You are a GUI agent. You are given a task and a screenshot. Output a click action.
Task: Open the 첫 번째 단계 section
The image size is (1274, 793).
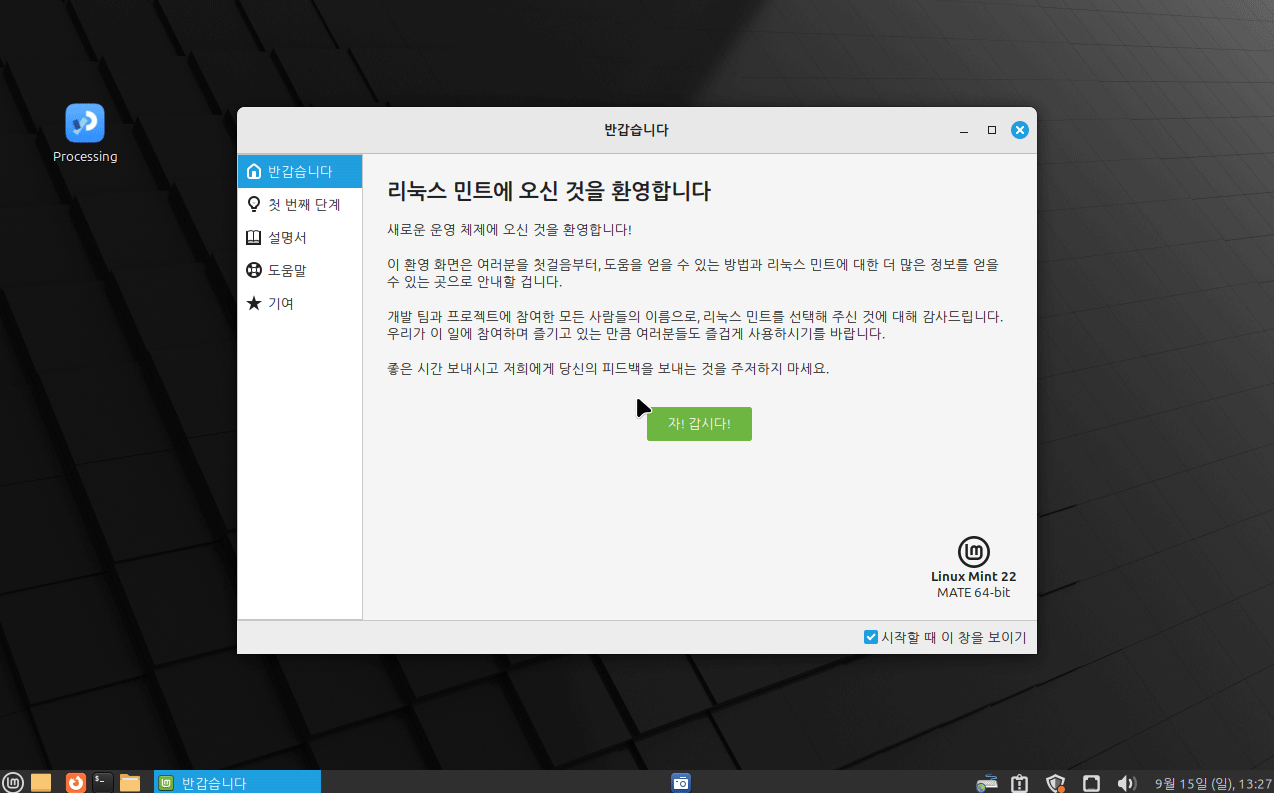pyautogui.click(x=299, y=204)
